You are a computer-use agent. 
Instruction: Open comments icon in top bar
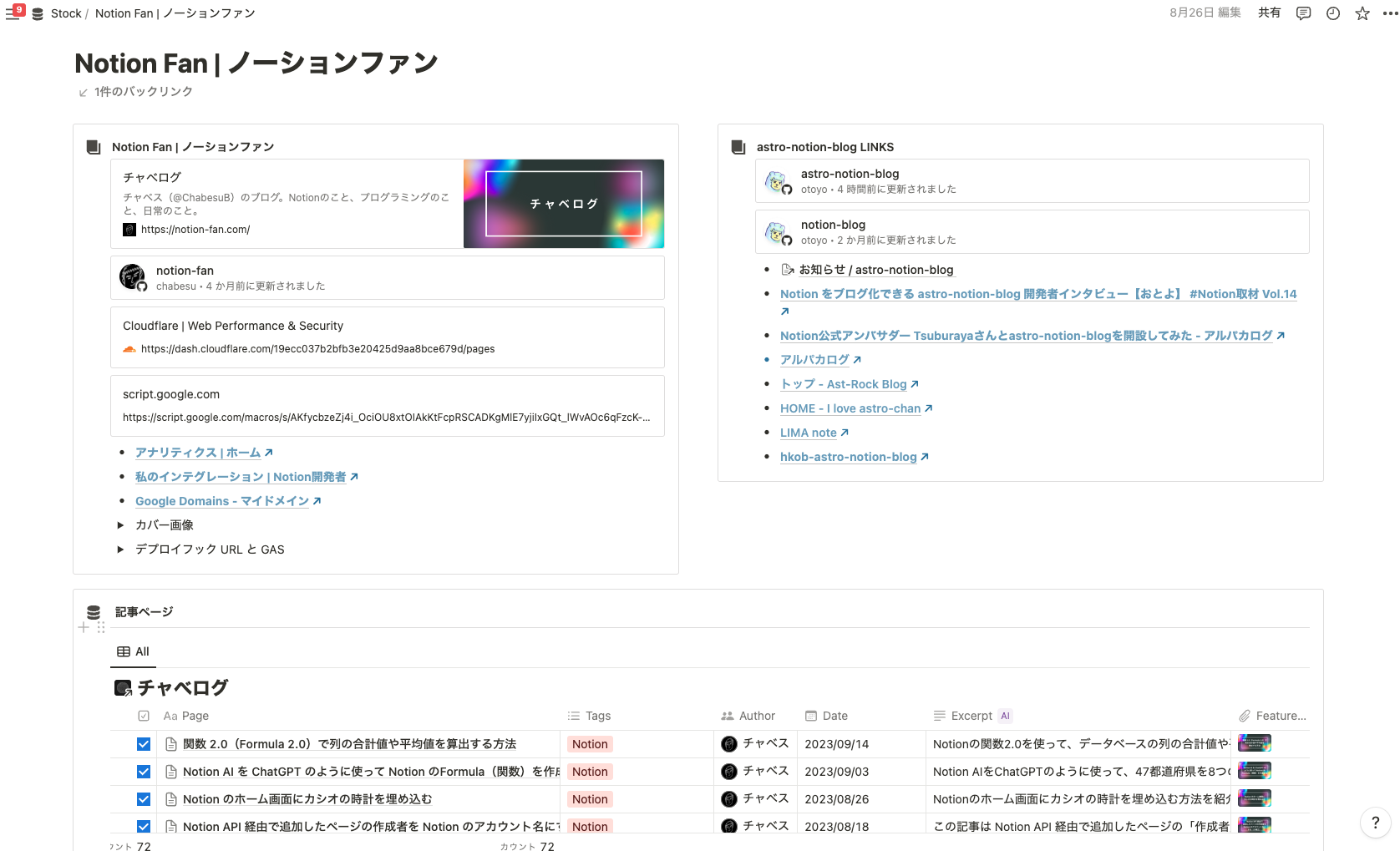[1303, 13]
